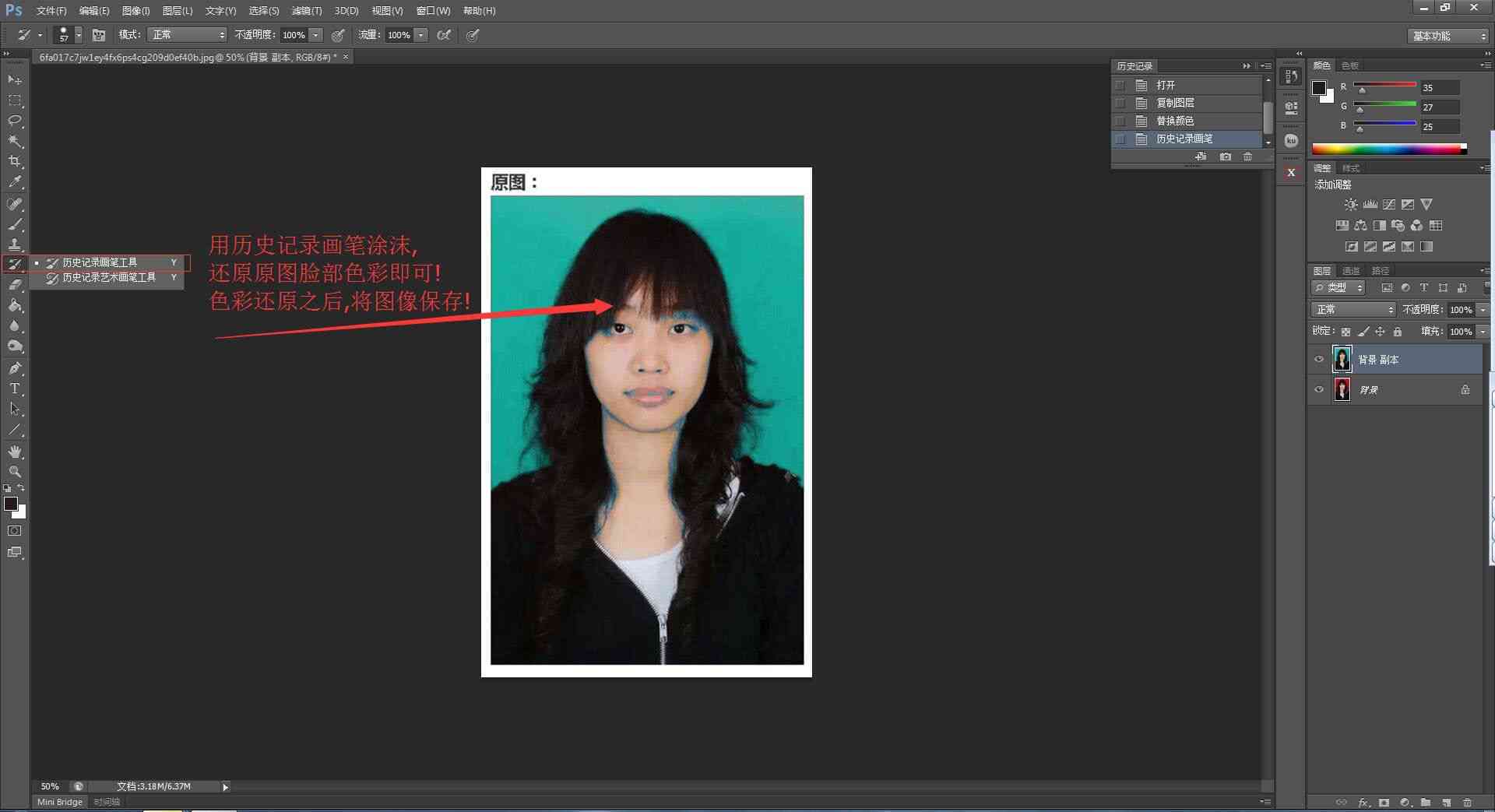The height and width of the screenshot is (812, 1495).
Task: Set history brush source on 历史记录画笔 state
Action: tap(1120, 139)
